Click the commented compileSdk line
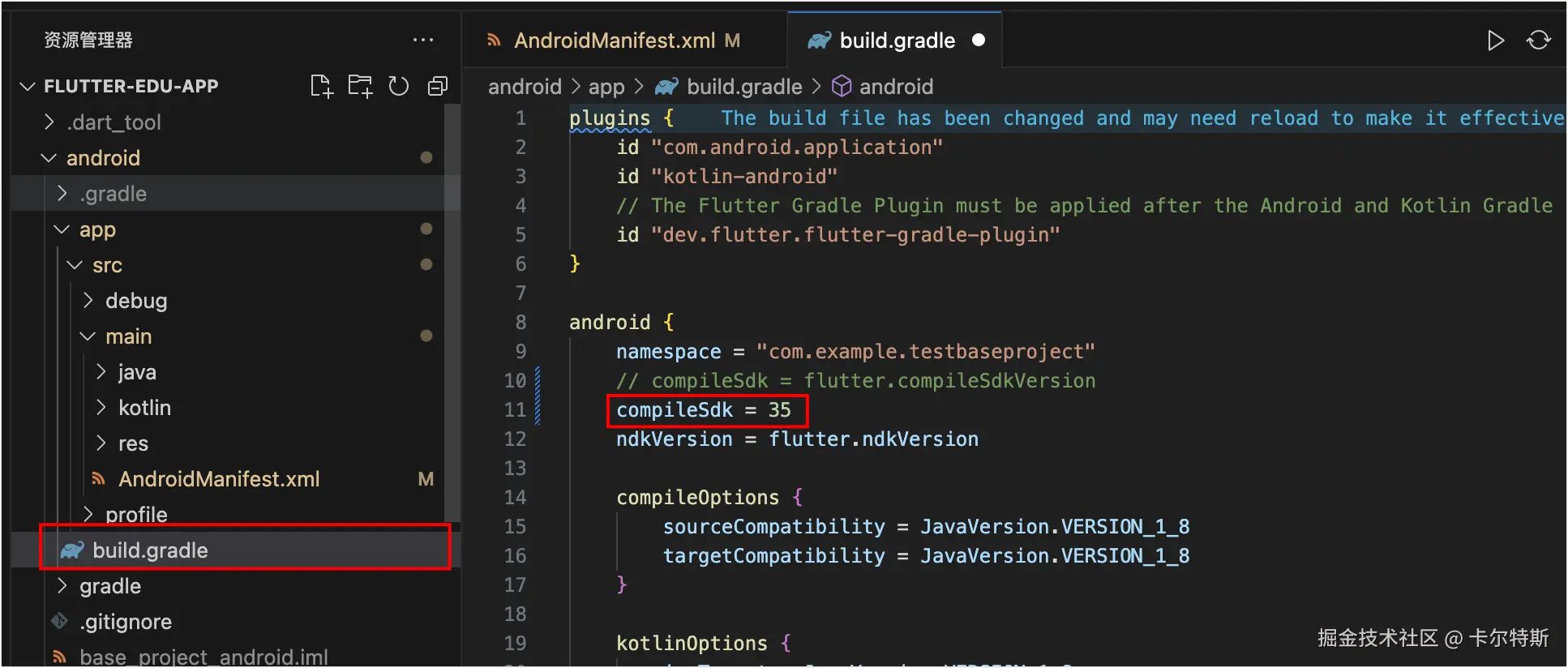The height and width of the screenshot is (668, 1568). (855, 380)
